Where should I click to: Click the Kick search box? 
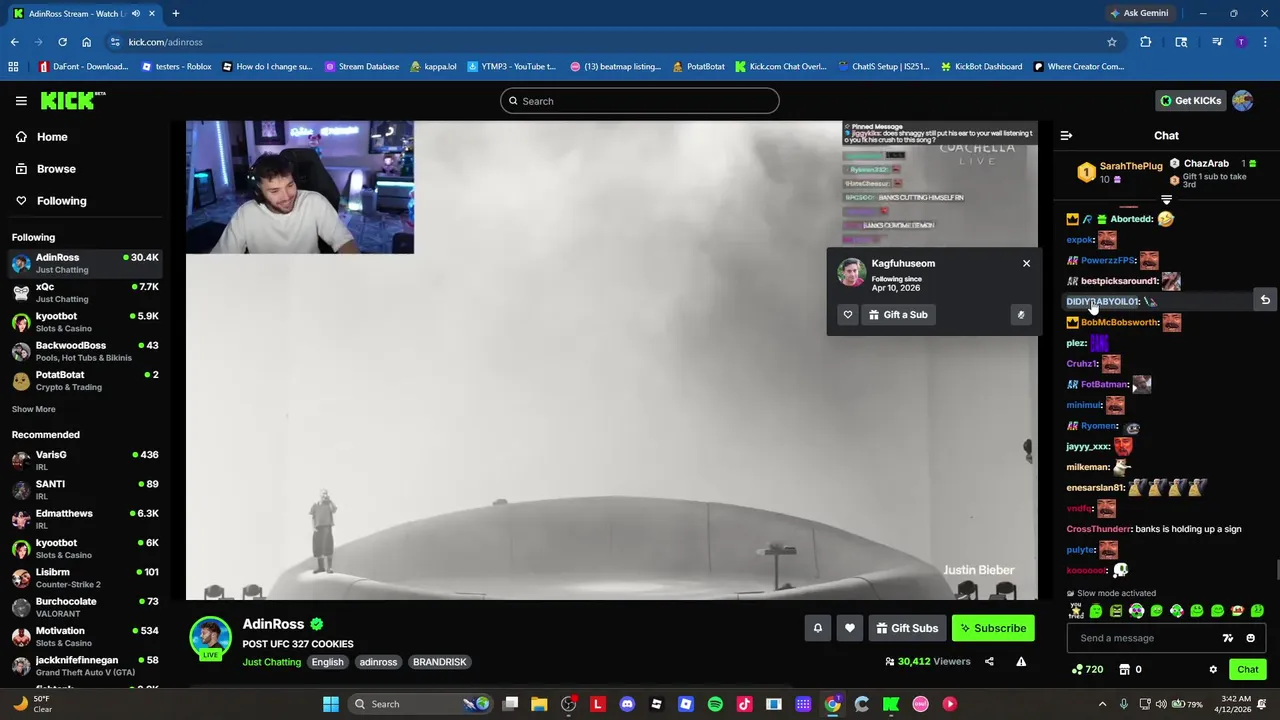pyautogui.click(x=640, y=101)
